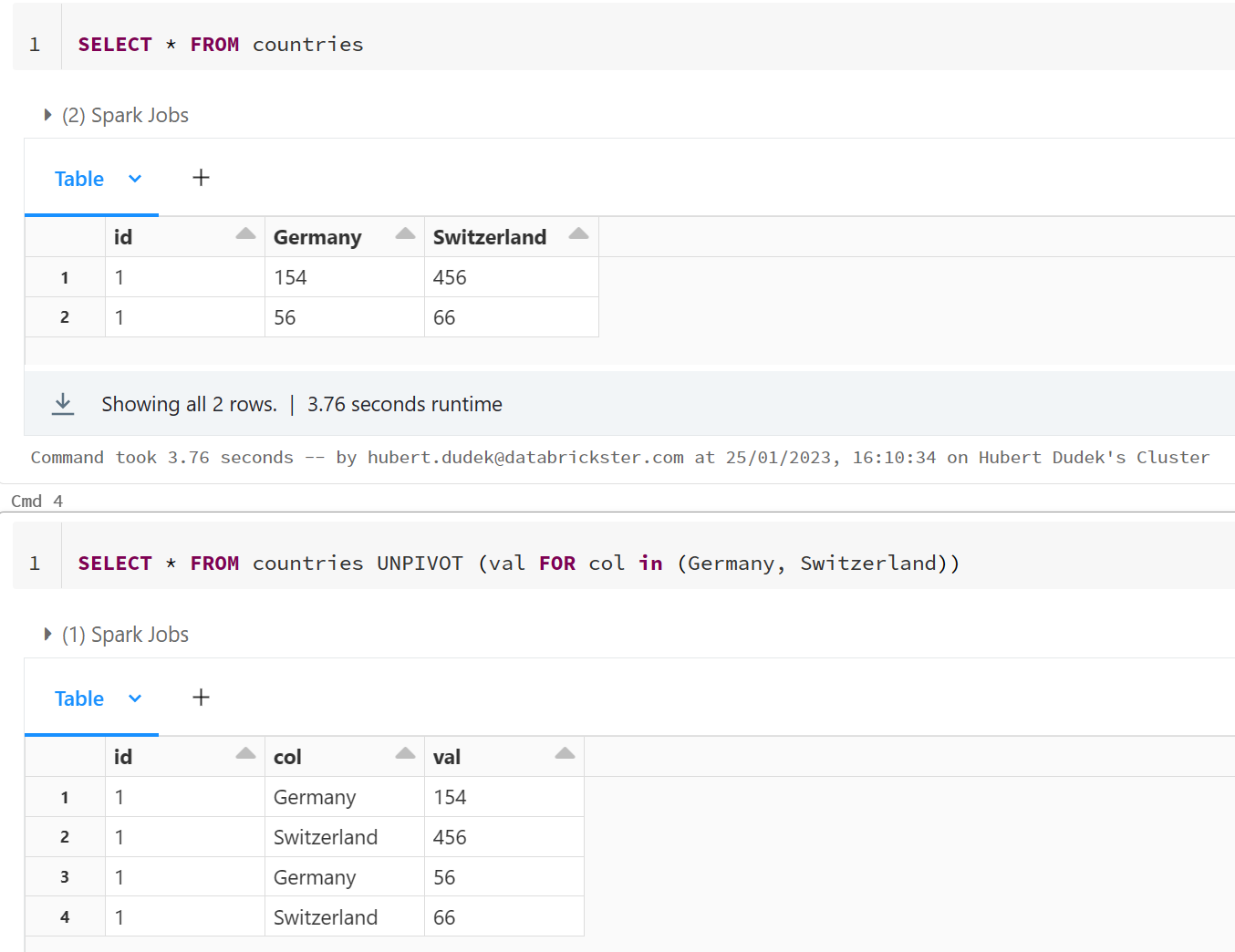Viewport: 1235px width, 952px height.
Task: Add visualization with plus icon in UNPIVOT result
Action: point(201,698)
